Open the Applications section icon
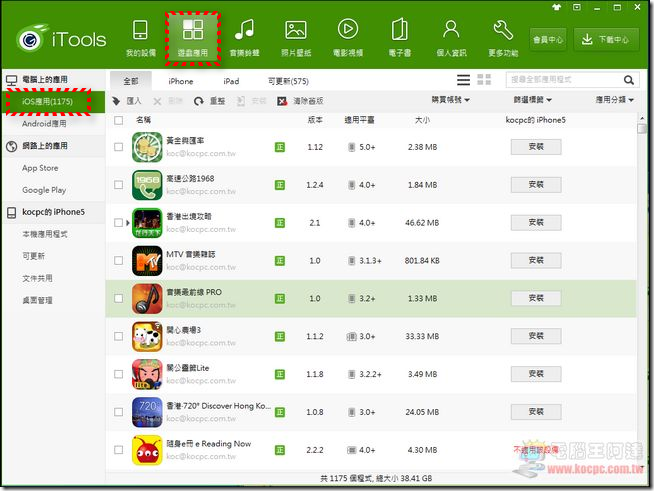 click(193, 30)
